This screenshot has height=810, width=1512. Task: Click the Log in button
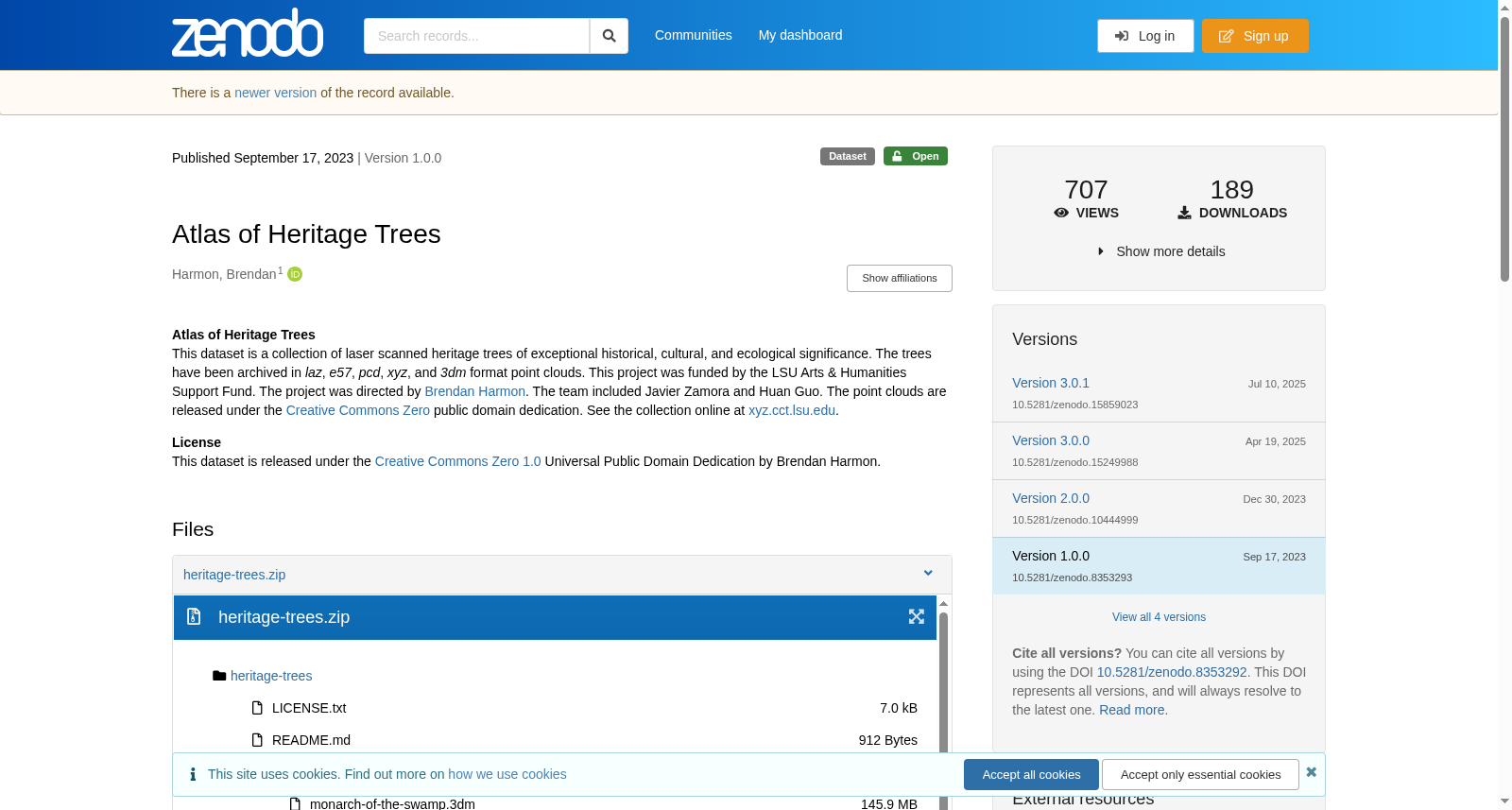1145,36
